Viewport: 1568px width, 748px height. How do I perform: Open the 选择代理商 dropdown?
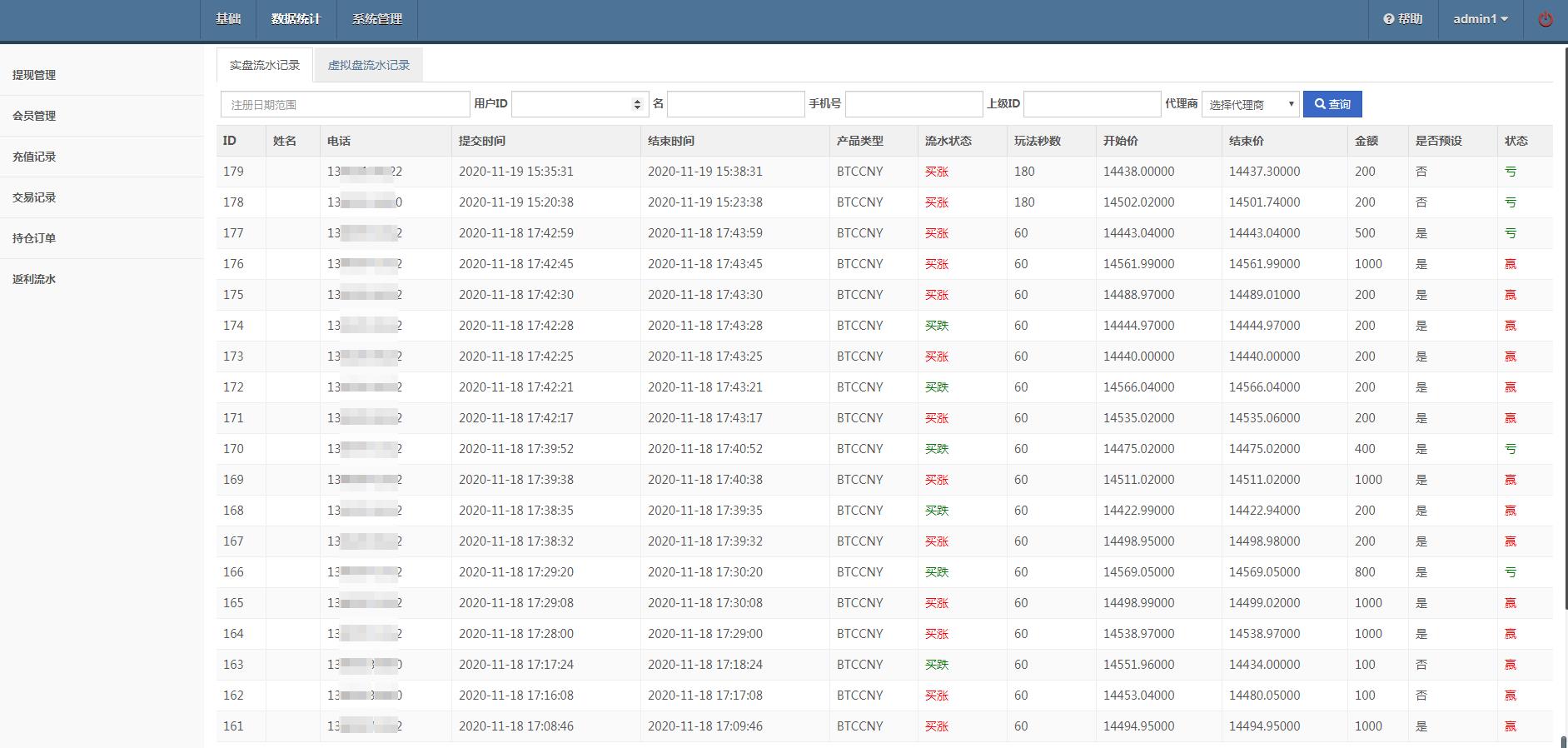click(1250, 104)
